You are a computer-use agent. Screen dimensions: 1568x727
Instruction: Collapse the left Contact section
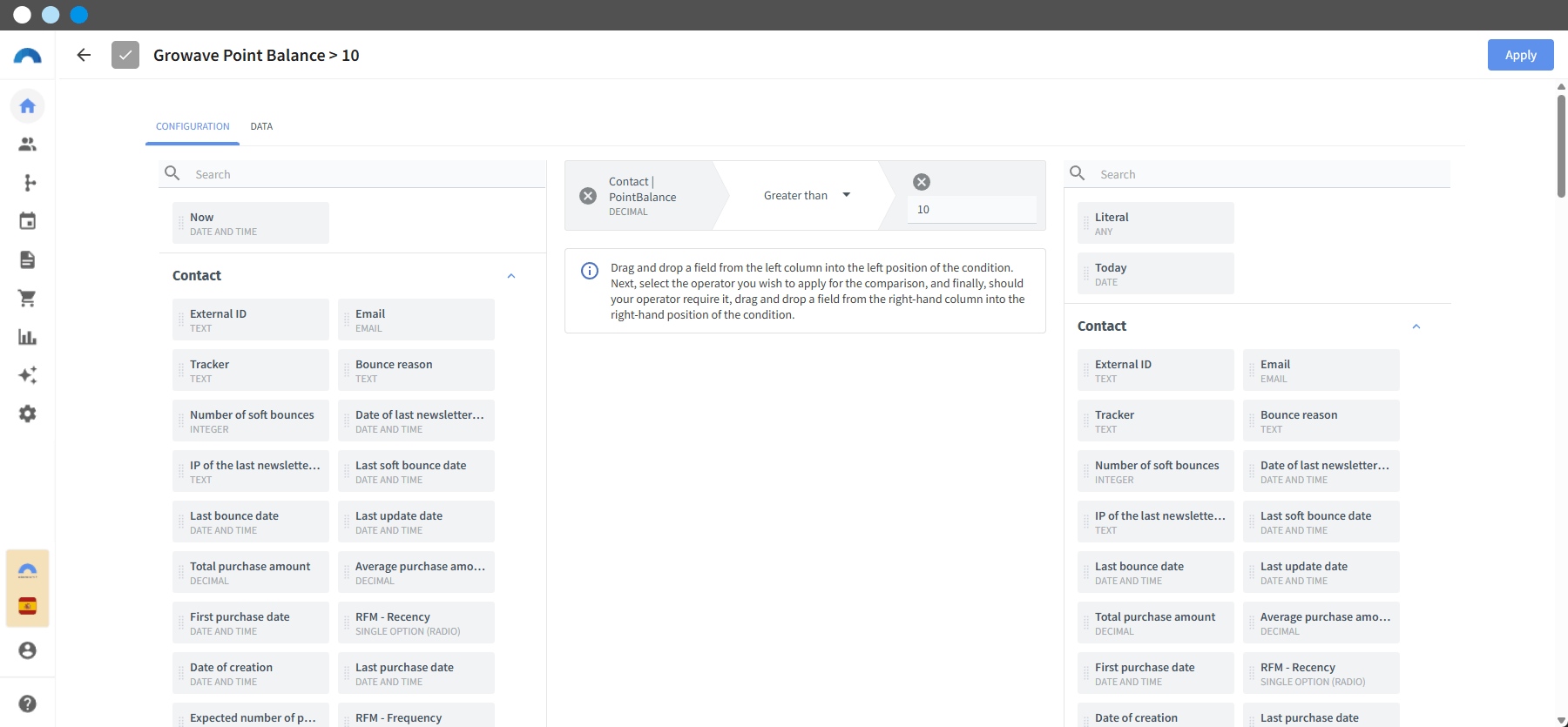[x=511, y=276]
